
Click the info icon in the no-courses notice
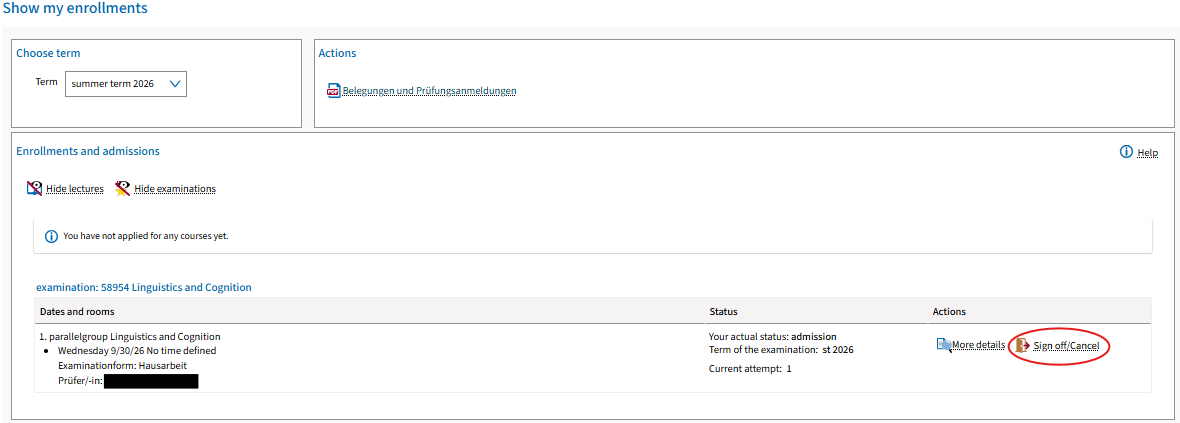click(51, 236)
